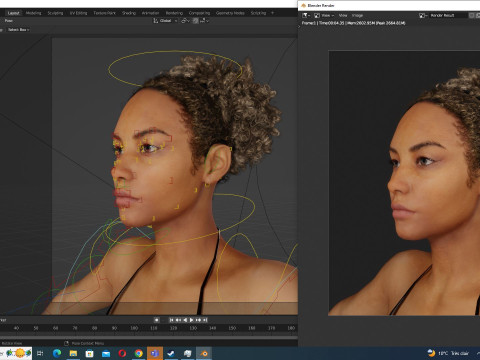This screenshot has width=480, height=360.
Task: Play the animation forward
Action: tap(191, 320)
